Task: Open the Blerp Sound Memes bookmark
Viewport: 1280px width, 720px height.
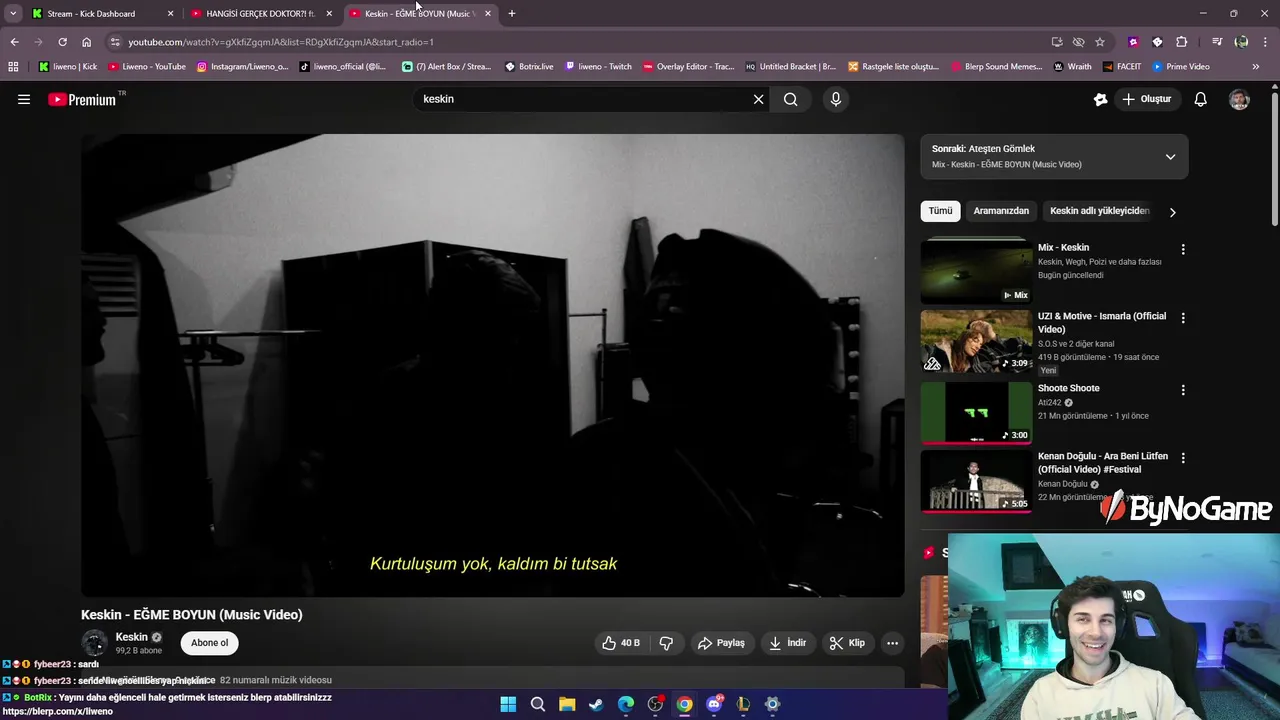Action: tap(996, 67)
